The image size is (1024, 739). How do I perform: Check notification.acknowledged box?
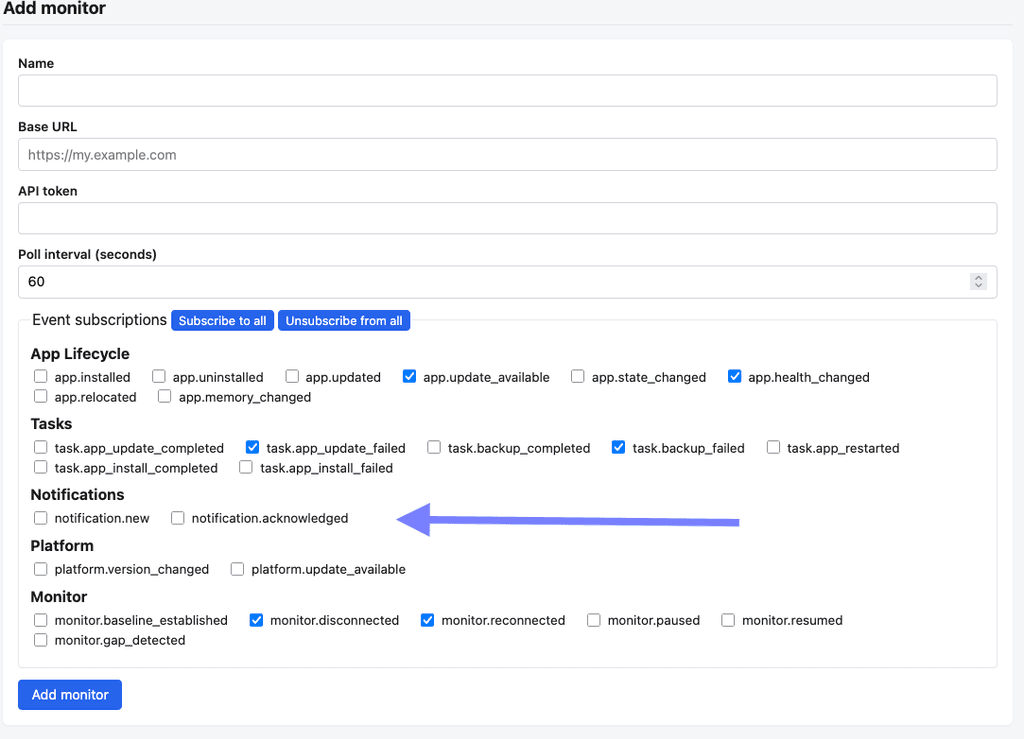click(178, 518)
